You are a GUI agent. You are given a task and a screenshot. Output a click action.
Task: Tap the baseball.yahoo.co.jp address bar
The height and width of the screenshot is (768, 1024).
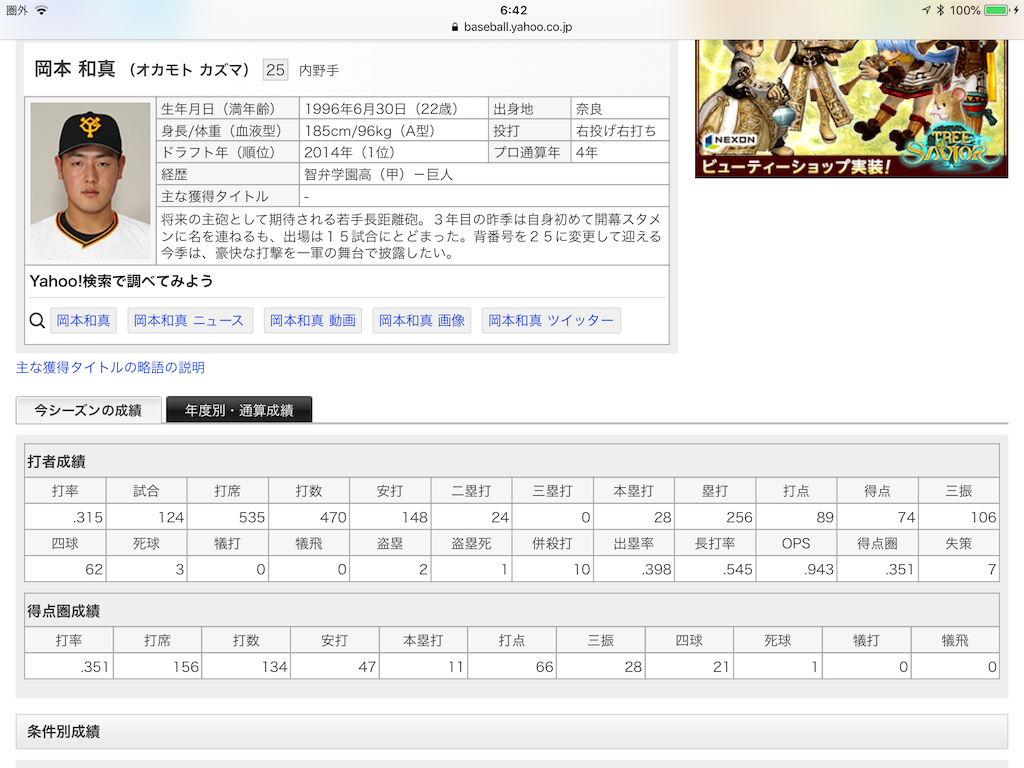(x=512, y=27)
